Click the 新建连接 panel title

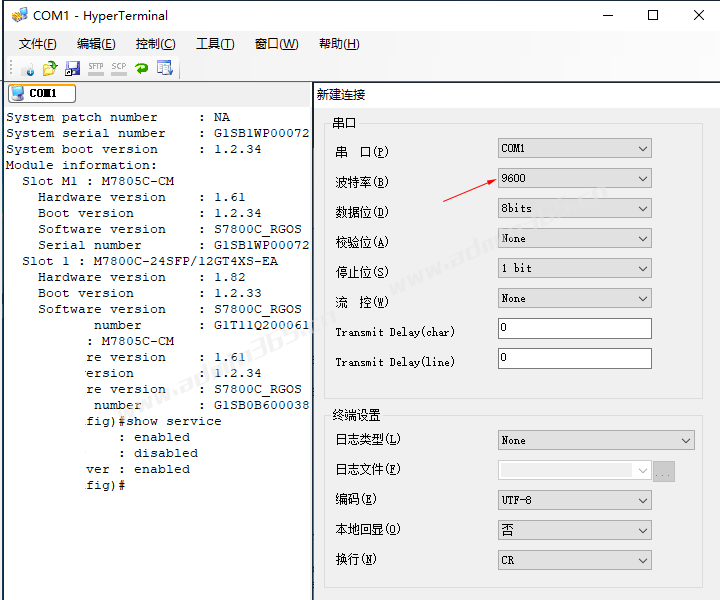[x=341, y=95]
